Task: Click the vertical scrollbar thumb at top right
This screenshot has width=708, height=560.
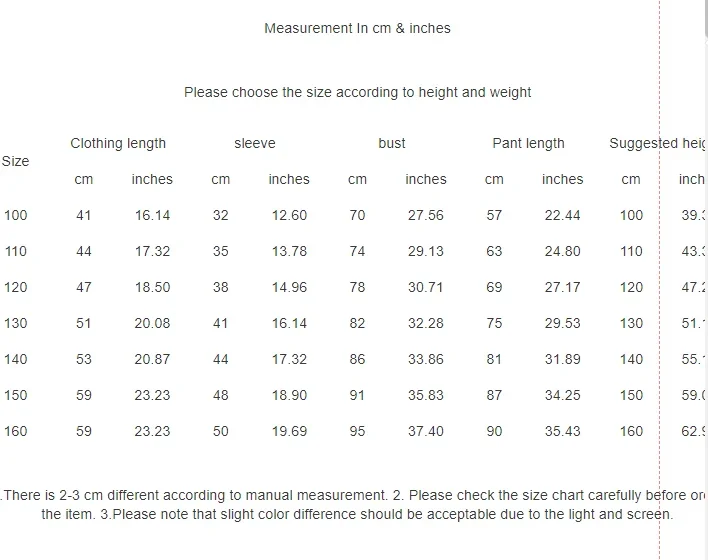Action: click(706, 20)
